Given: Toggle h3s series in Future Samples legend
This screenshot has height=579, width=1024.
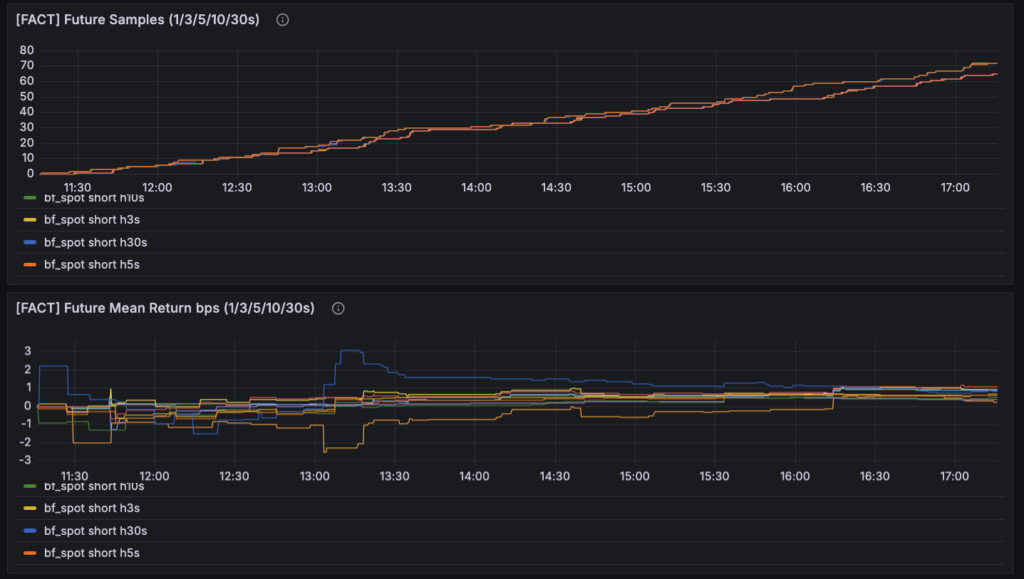Looking at the screenshot, I should [x=89, y=220].
